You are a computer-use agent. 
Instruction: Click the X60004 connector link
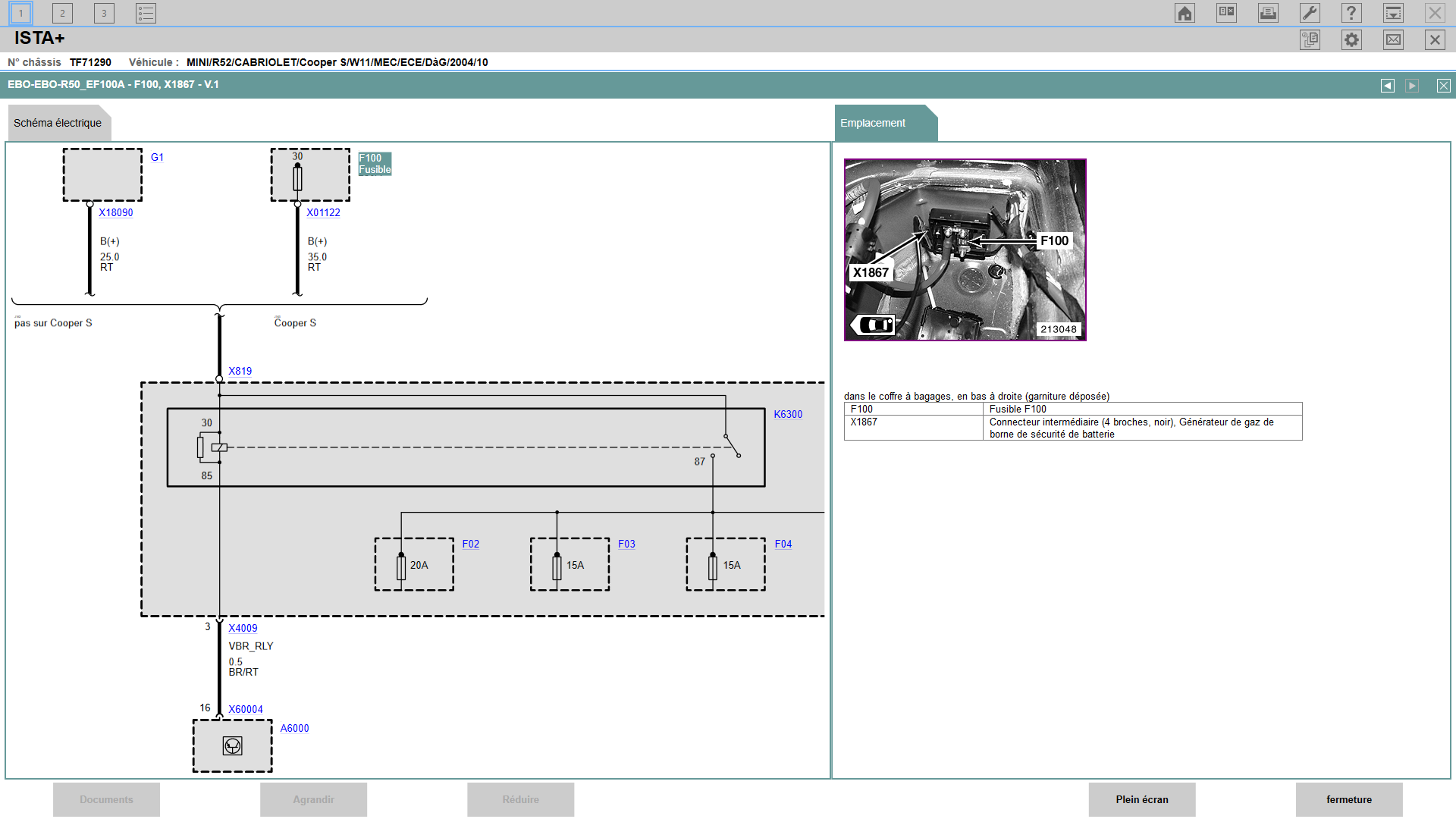246,710
